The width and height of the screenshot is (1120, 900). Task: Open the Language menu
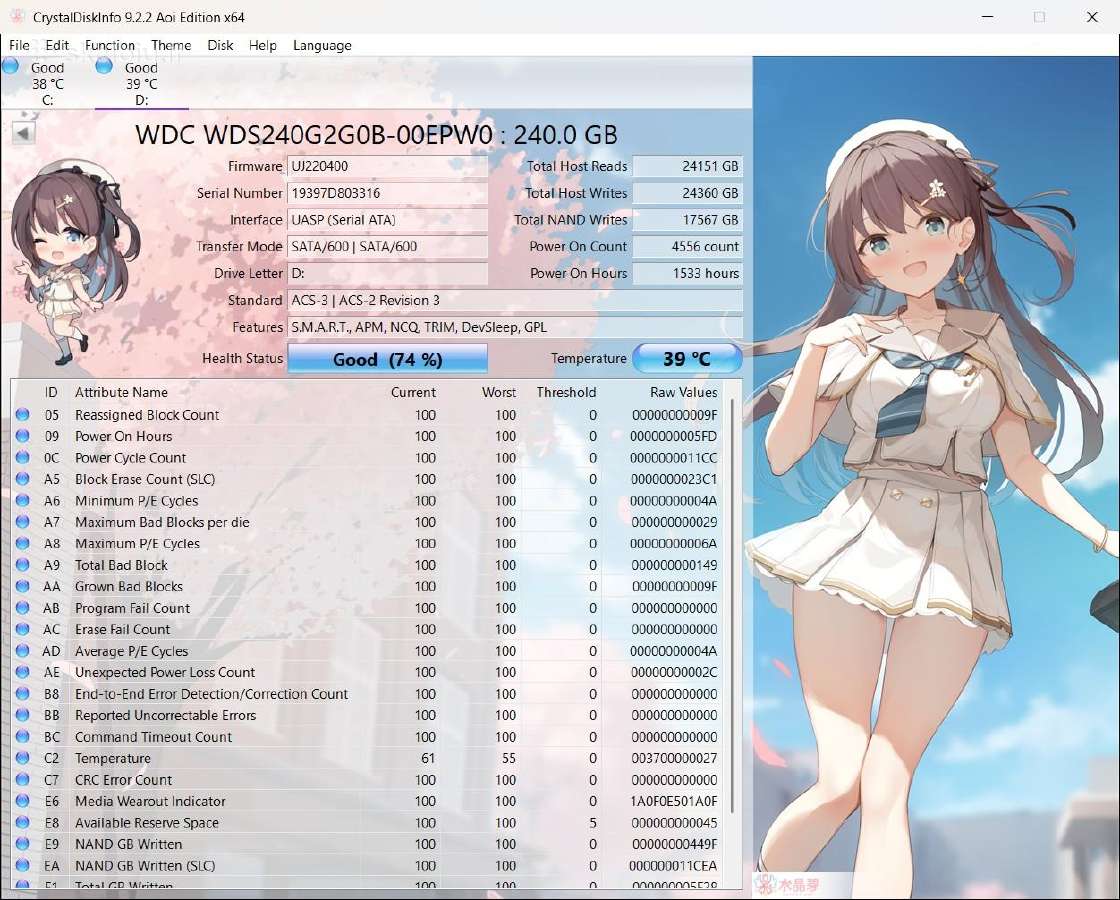322,45
